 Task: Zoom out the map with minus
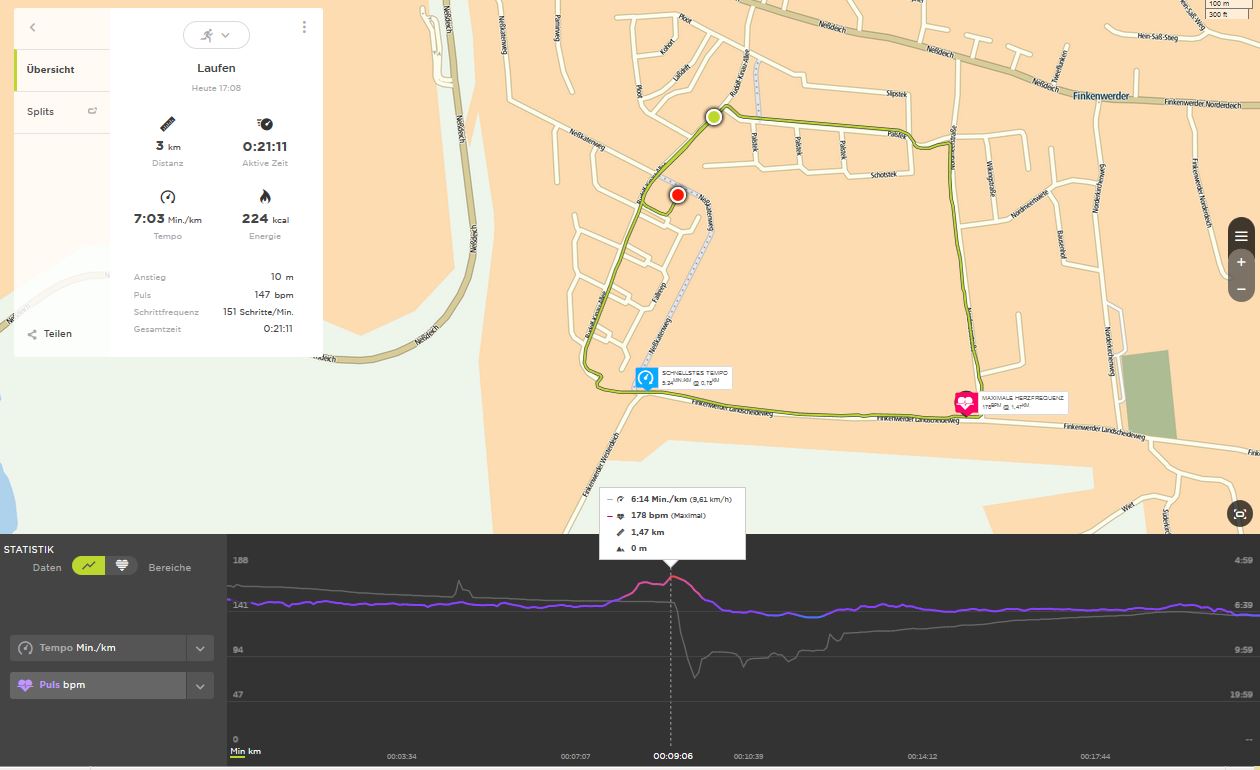(x=1241, y=289)
